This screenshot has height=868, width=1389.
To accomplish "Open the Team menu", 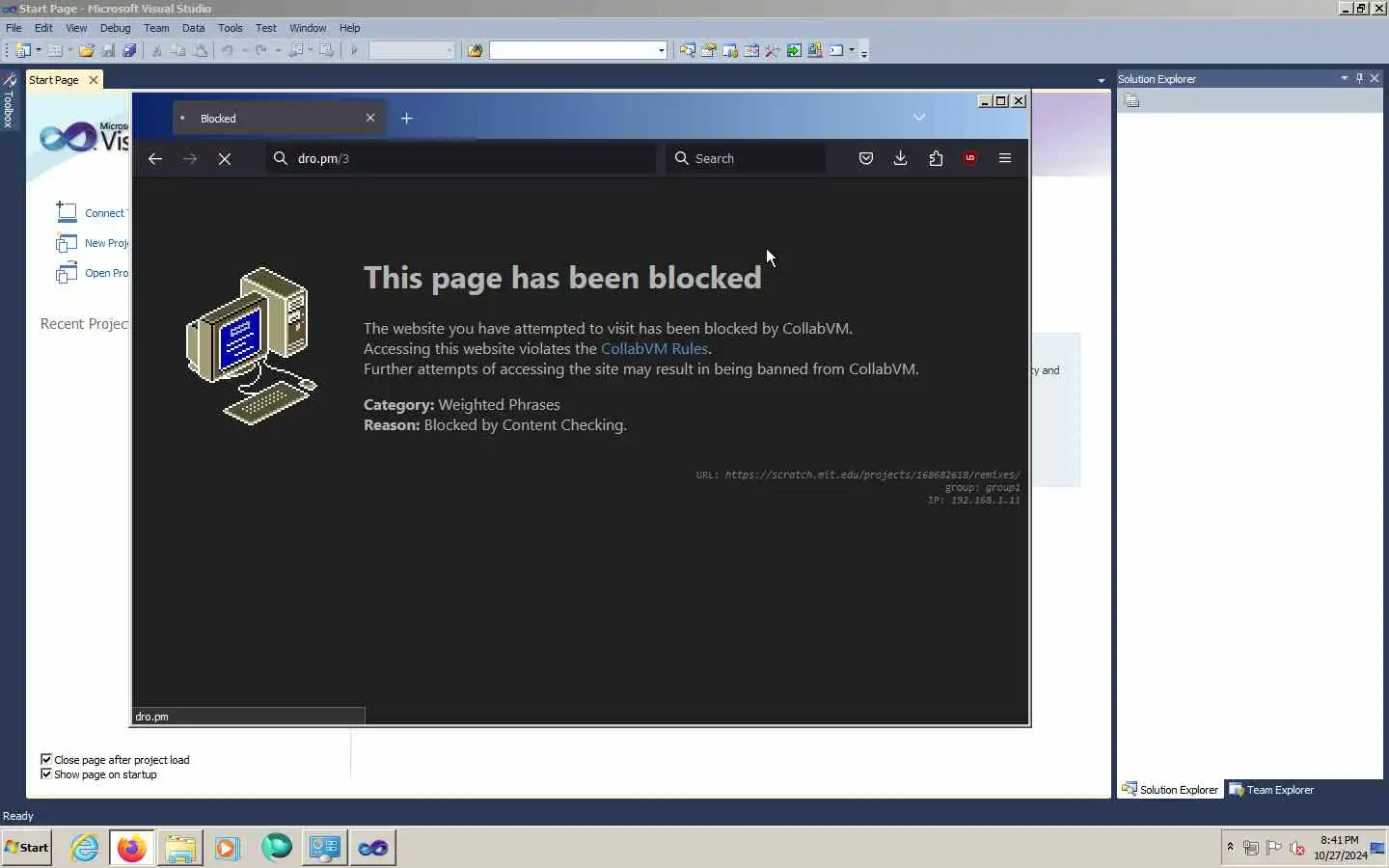I will 156,28.
